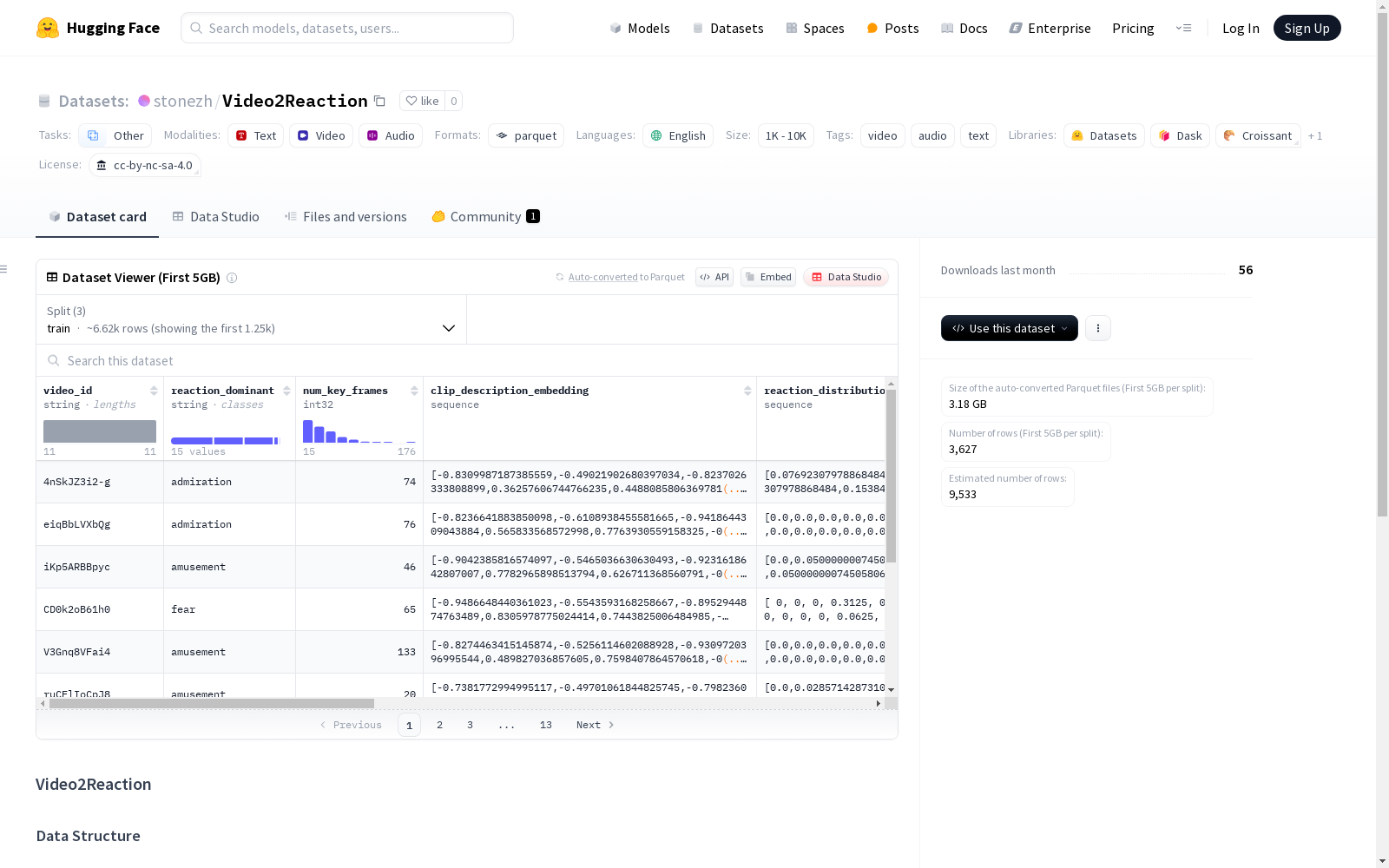
Task: Click the 1K - 10K size tag
Action: (x=786, y=135)
